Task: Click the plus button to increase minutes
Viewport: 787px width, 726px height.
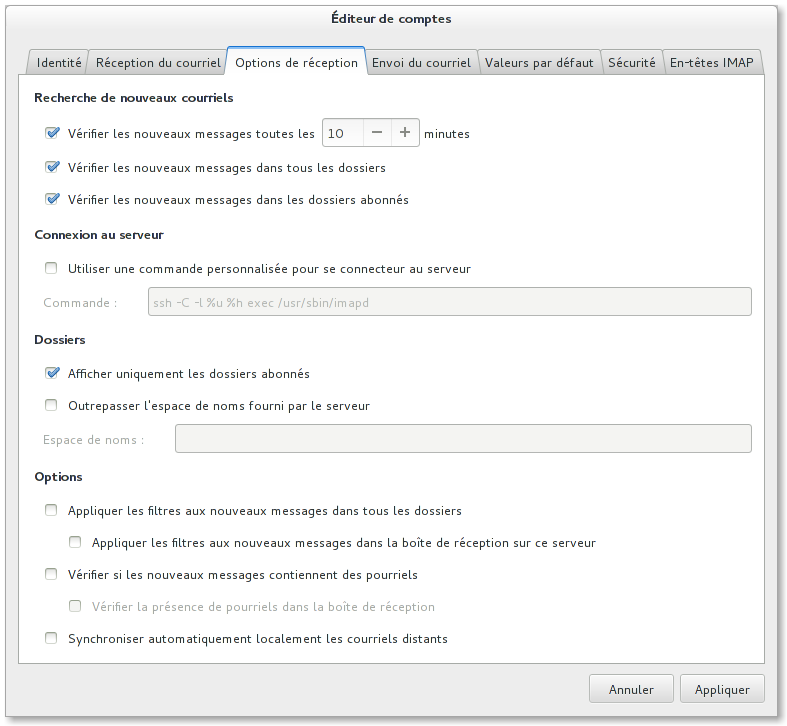Action: (x=404, y=133)
